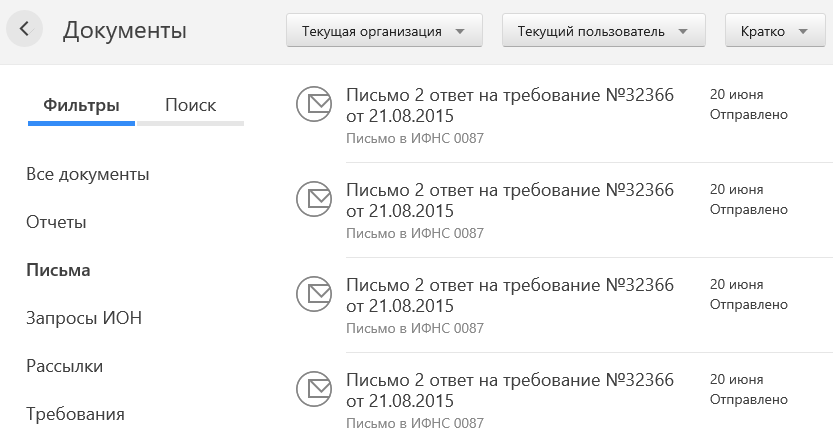Show the Запросы ИОН filter
Viewport: 833px width, 442px height.
point(84,318)
